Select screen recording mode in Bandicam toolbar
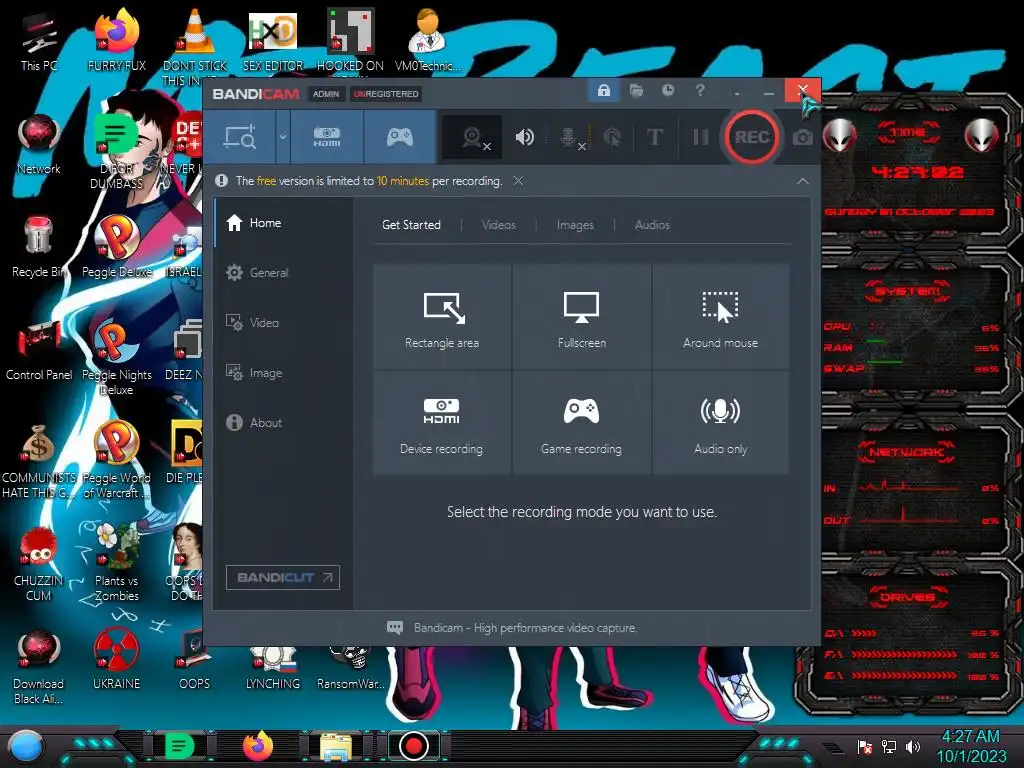The height and width of the screenshot is (768, 1024). click(x=240, y=137)
